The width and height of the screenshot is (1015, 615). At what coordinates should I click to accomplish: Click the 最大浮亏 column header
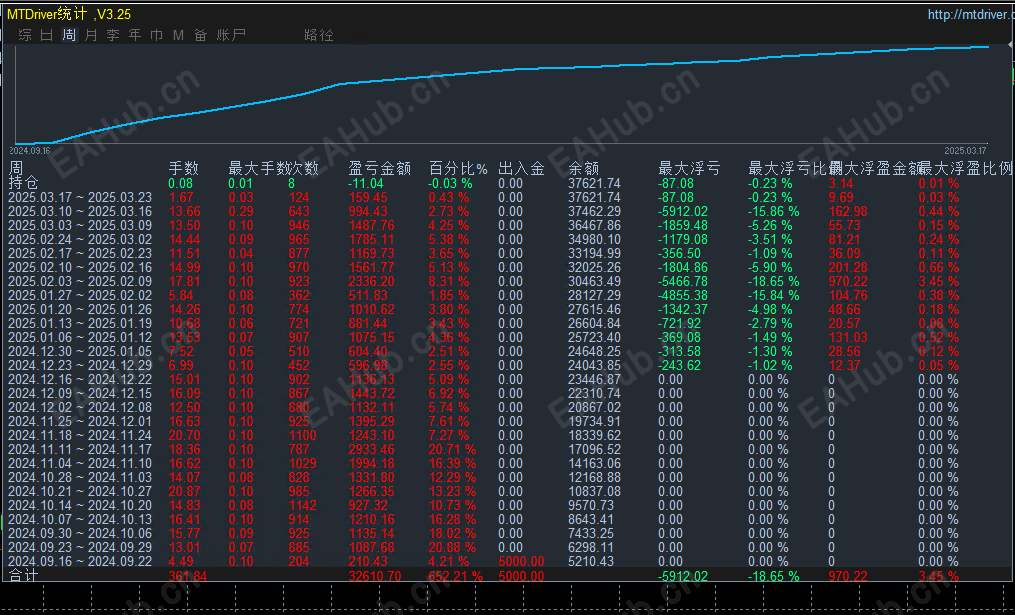pyautogui.click(x=689, y=169)
